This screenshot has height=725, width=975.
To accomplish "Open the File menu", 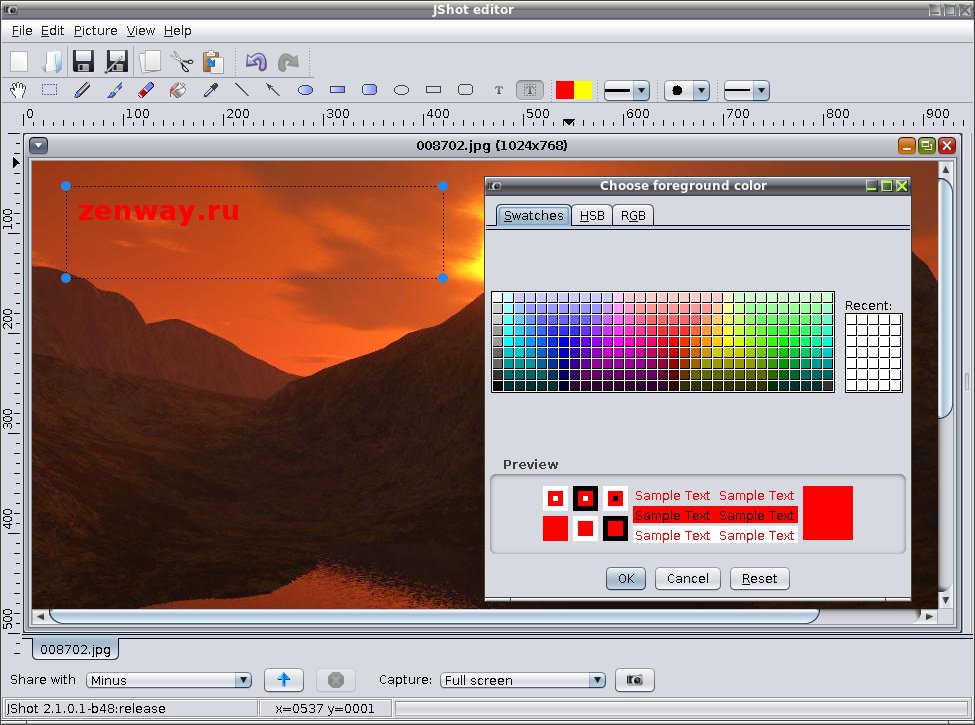I will pyautogui.click(x=22, y=30).
